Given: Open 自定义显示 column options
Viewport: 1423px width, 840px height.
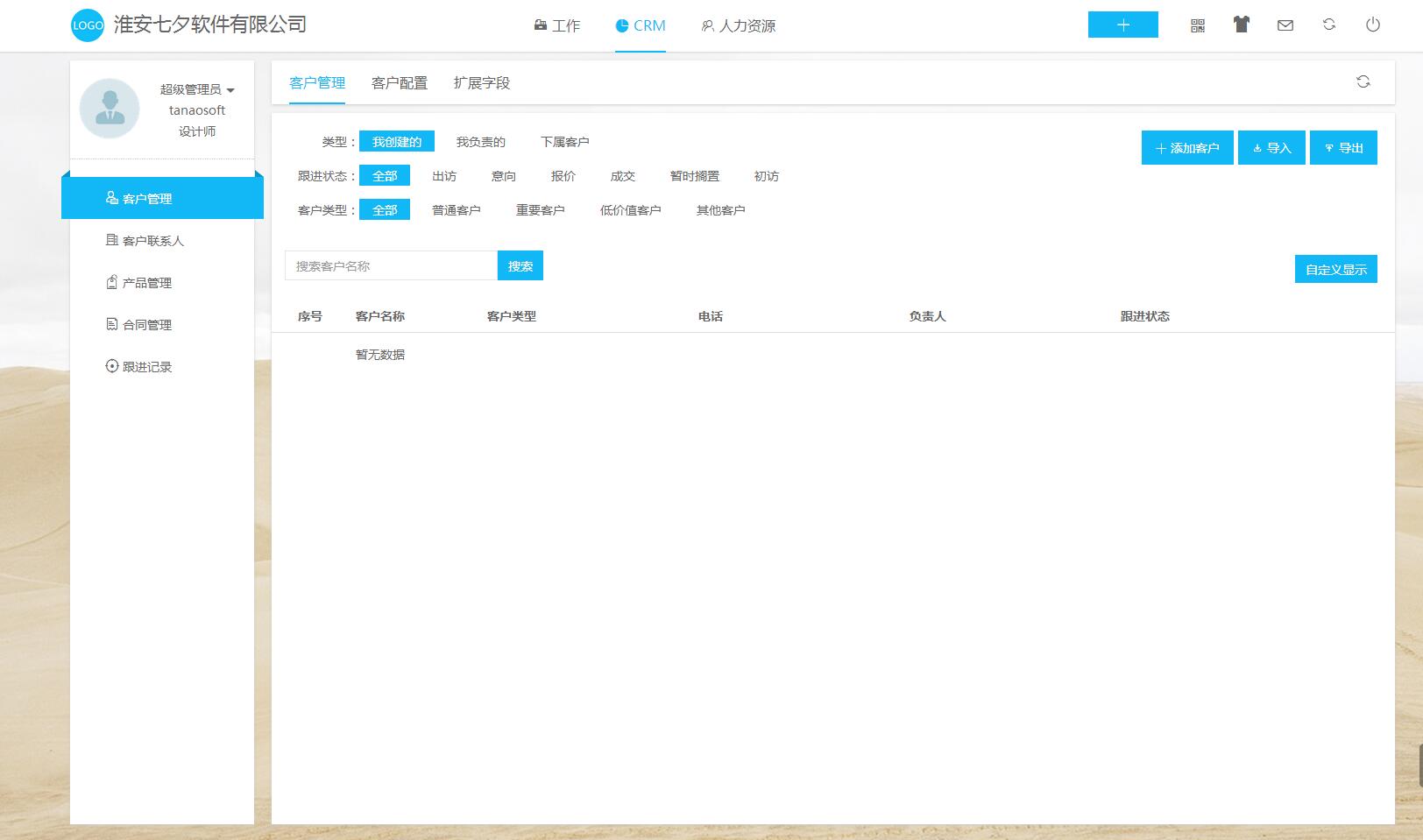Looking at the screenshot, I should click(x=1335, y=270).
